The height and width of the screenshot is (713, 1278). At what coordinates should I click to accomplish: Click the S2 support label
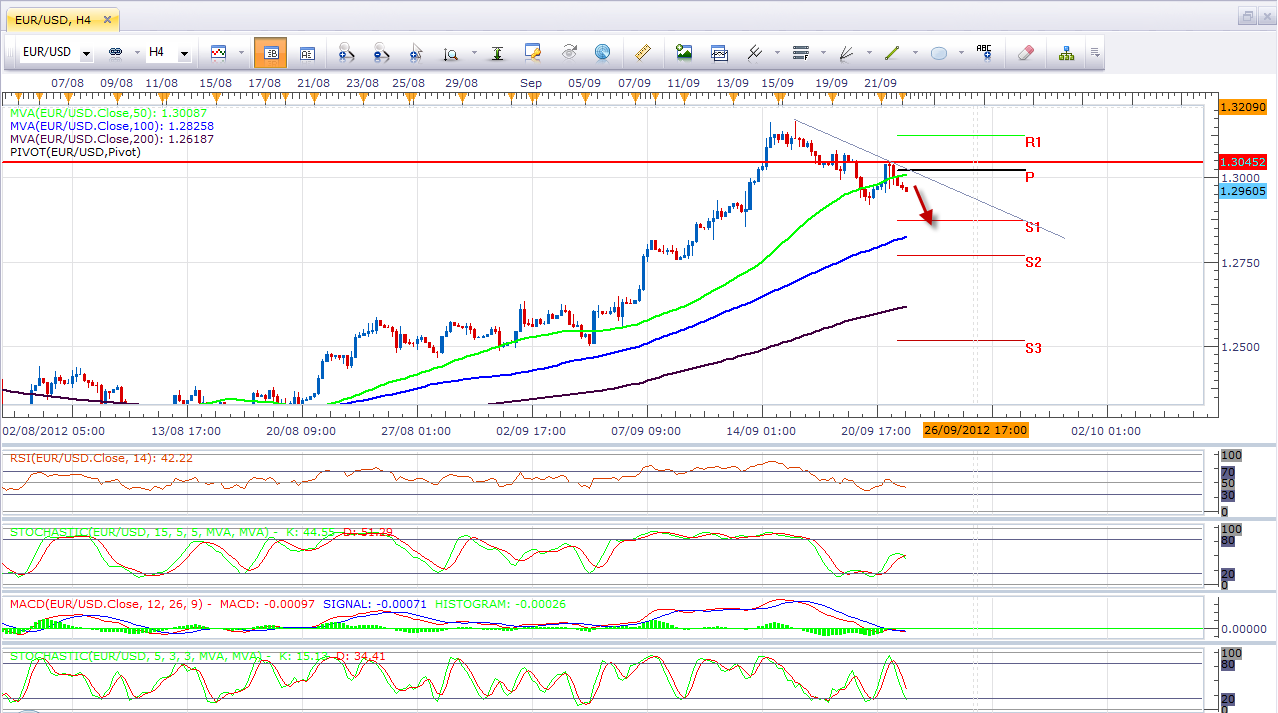1034,262
